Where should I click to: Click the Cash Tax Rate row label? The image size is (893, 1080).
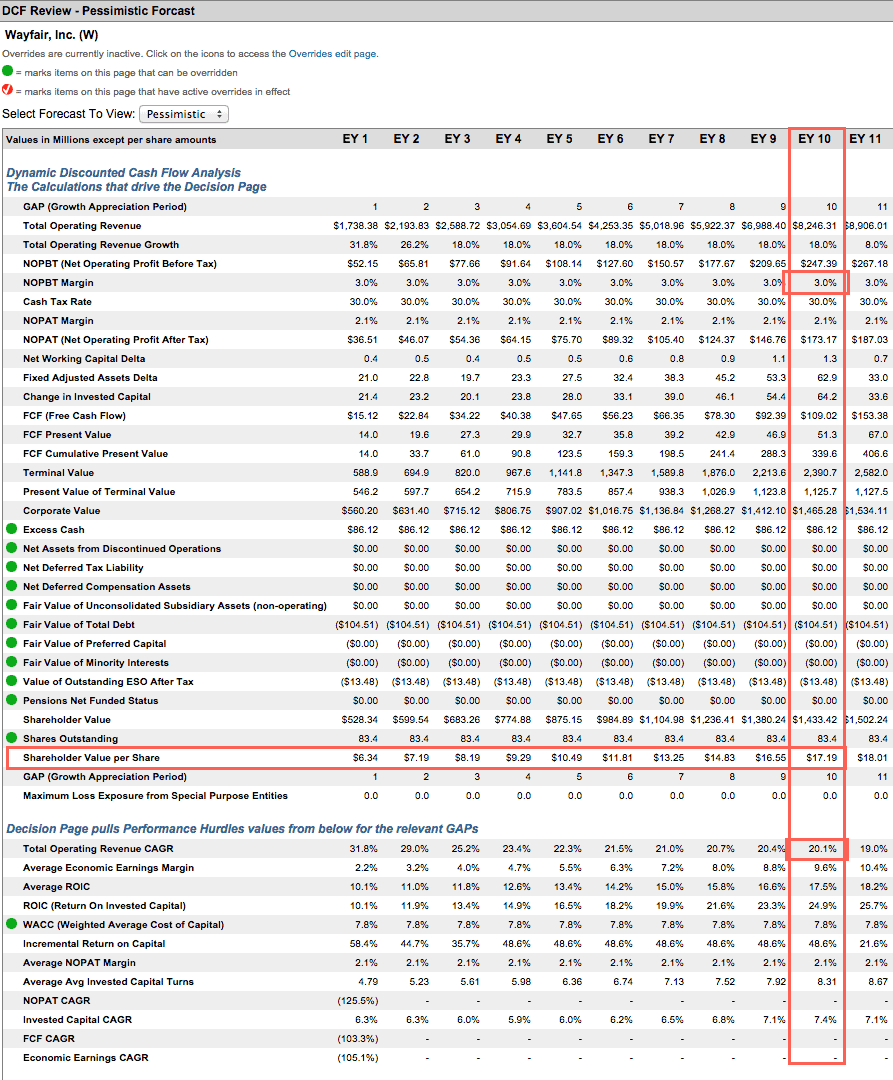tap(57, 302)
